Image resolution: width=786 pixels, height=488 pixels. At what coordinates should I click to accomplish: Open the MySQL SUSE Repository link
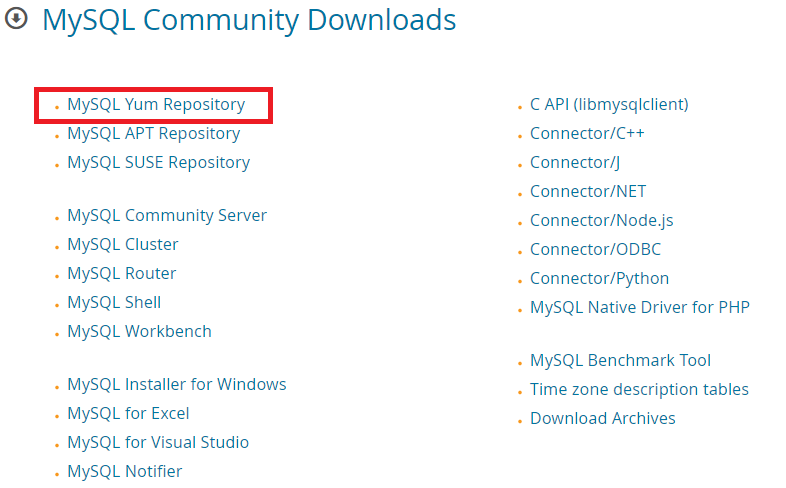pyautogui.click(x=158, y=163)
